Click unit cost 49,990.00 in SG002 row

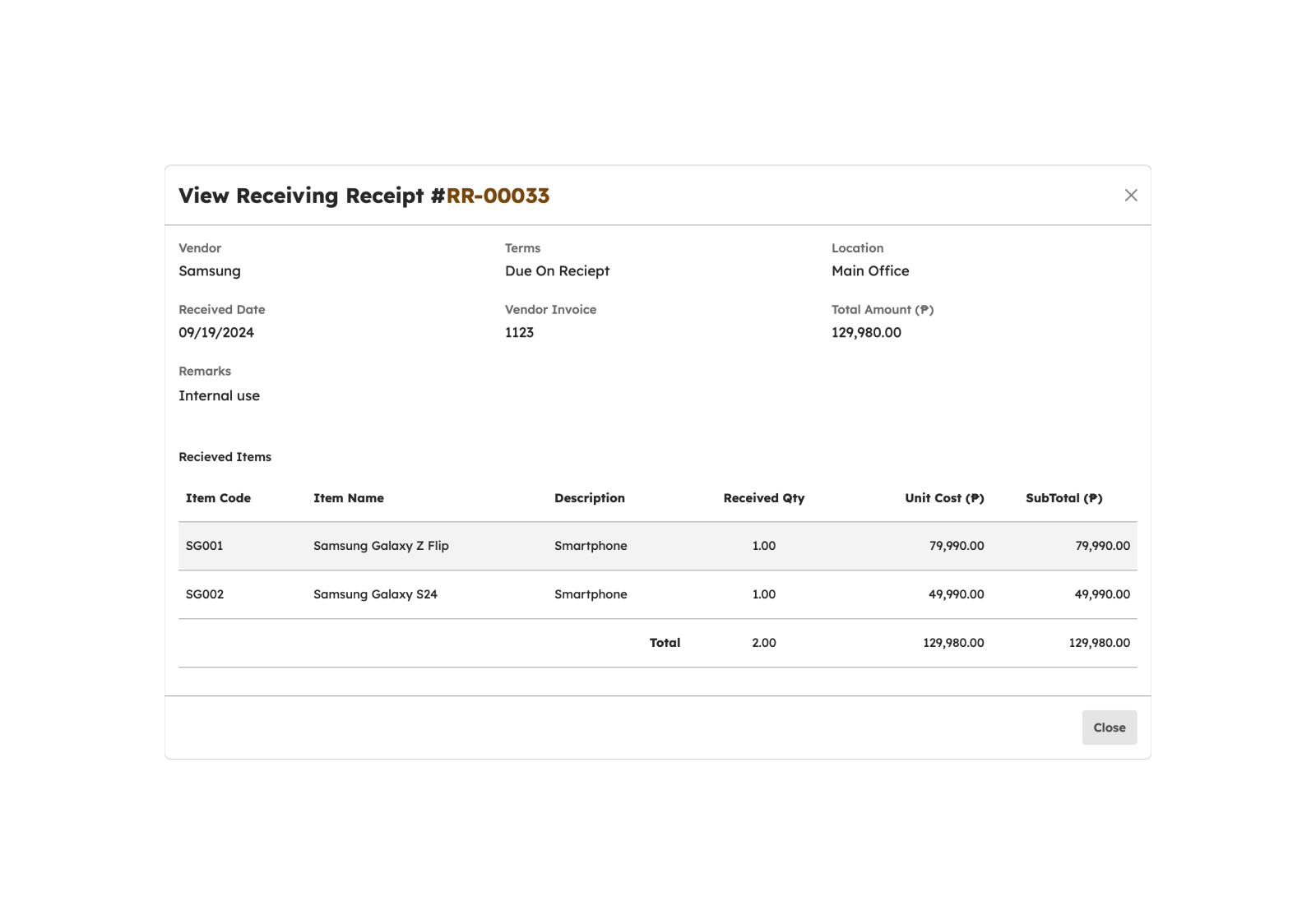coord(957,594)
